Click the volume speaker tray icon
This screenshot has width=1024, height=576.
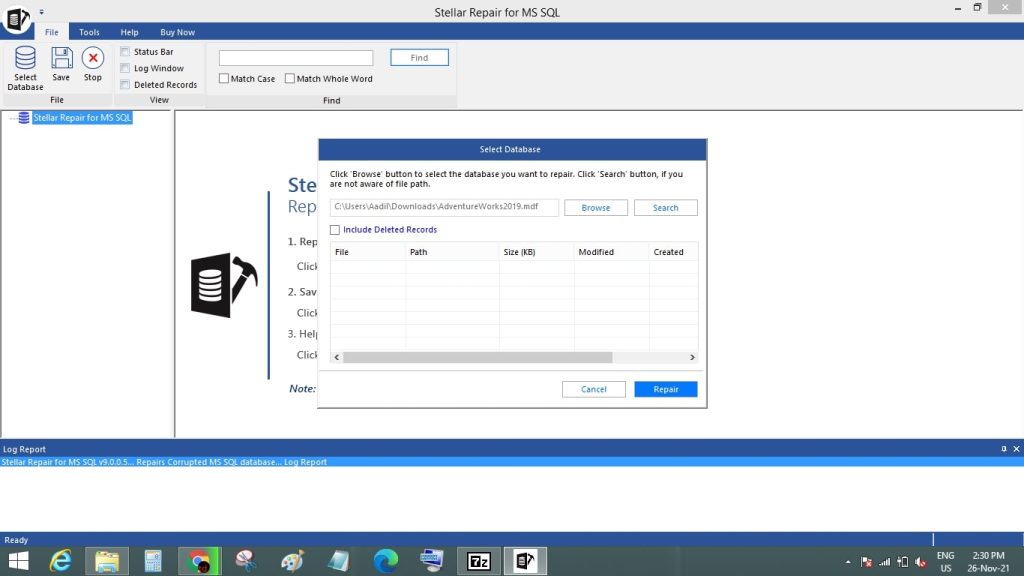[x=921, y=562]
